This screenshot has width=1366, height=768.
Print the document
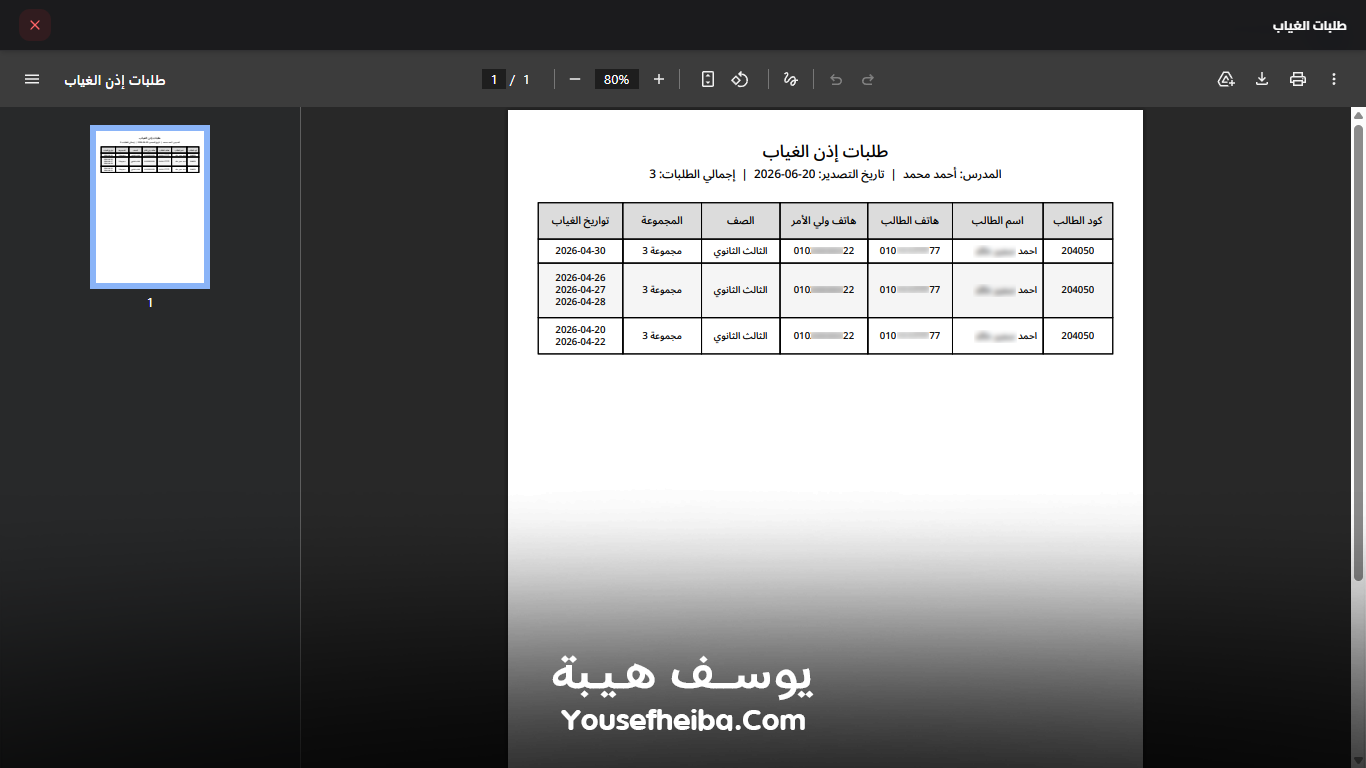click(x=1298, y=79)
